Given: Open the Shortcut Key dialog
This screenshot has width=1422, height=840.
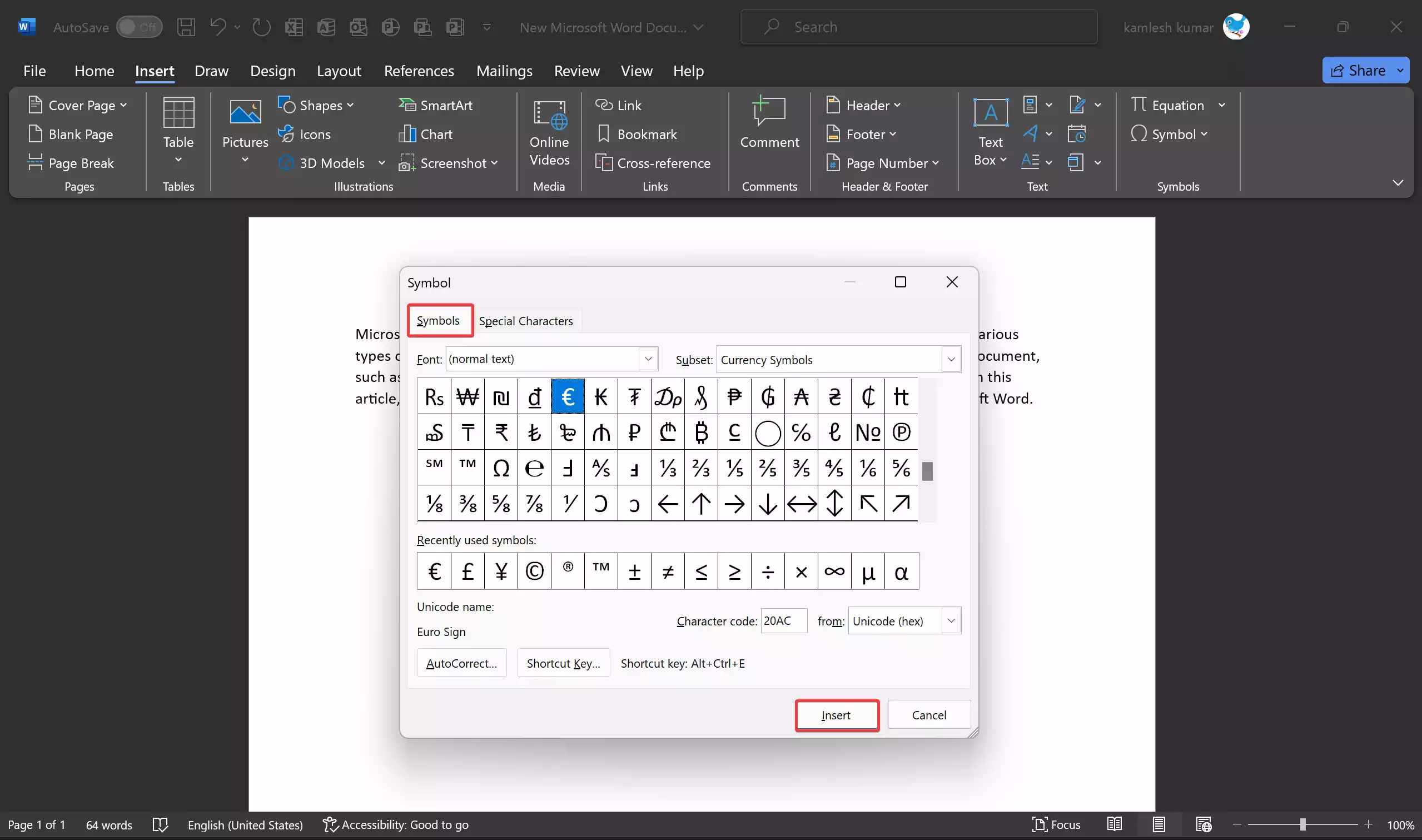Looking at the screenshot, I should click(563, 663).
